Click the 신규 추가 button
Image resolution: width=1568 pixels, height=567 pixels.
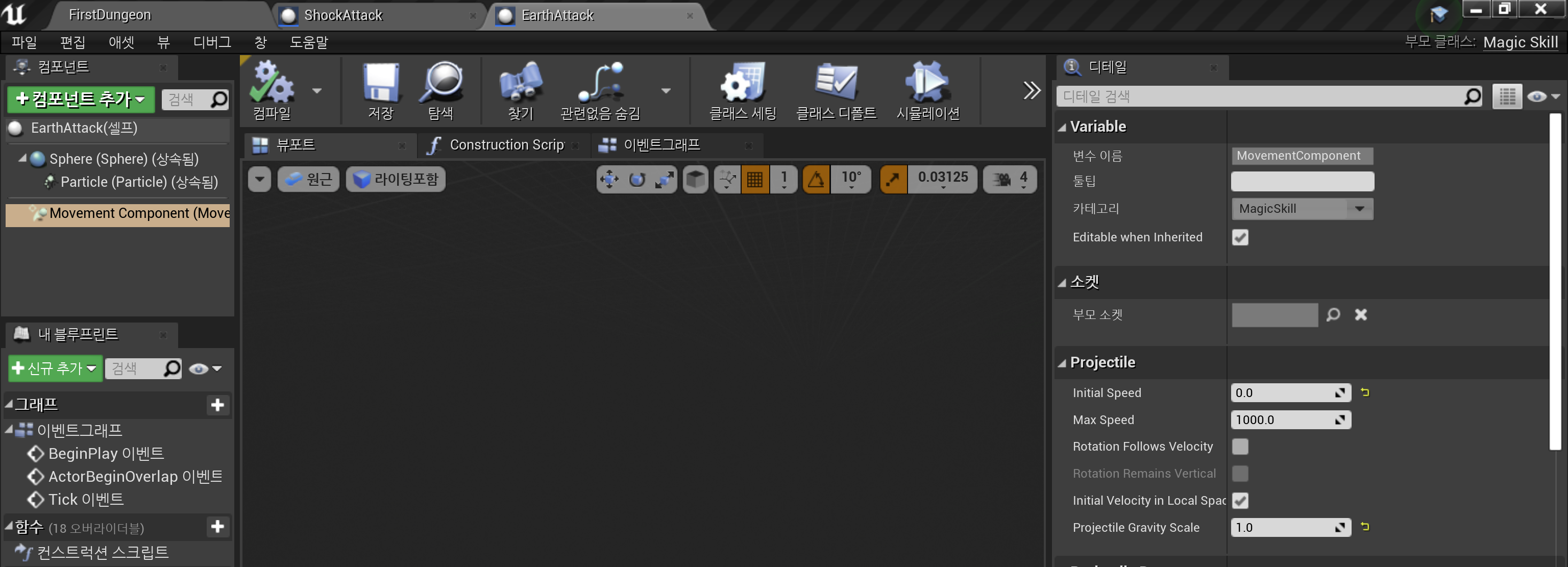point(54,368)
